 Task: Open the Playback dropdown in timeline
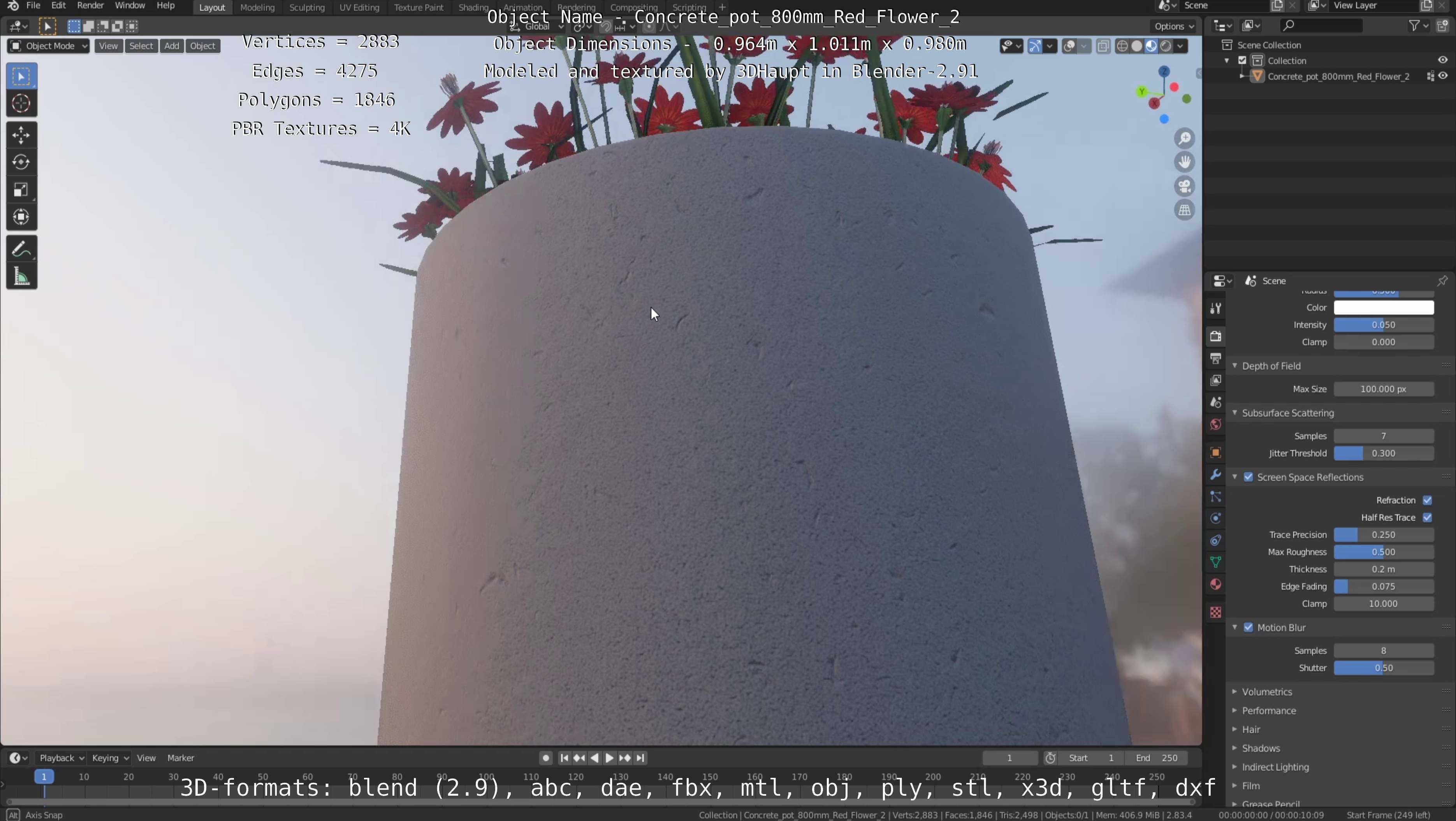61,758
